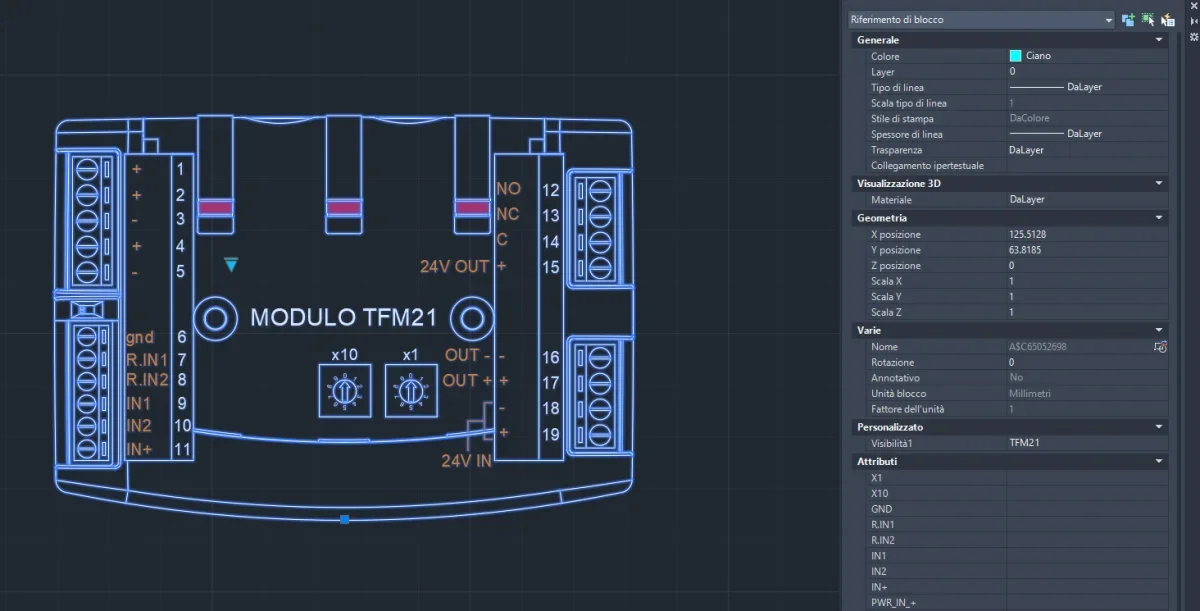The height and width of the screenshot is (611, 1200).
Task: Click the Select Objects icon
Action: point(1148,19)
